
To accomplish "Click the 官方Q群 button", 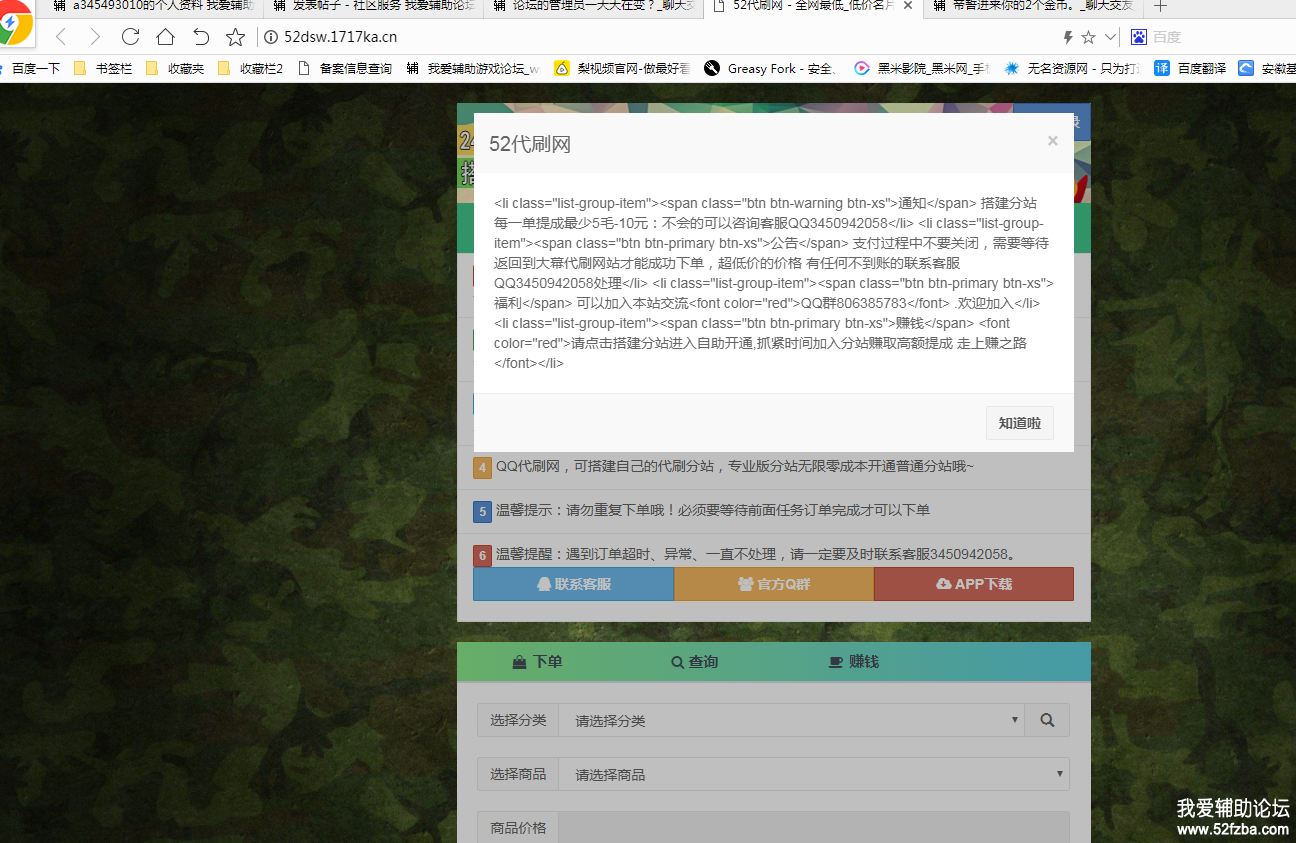I will [774, 584].
